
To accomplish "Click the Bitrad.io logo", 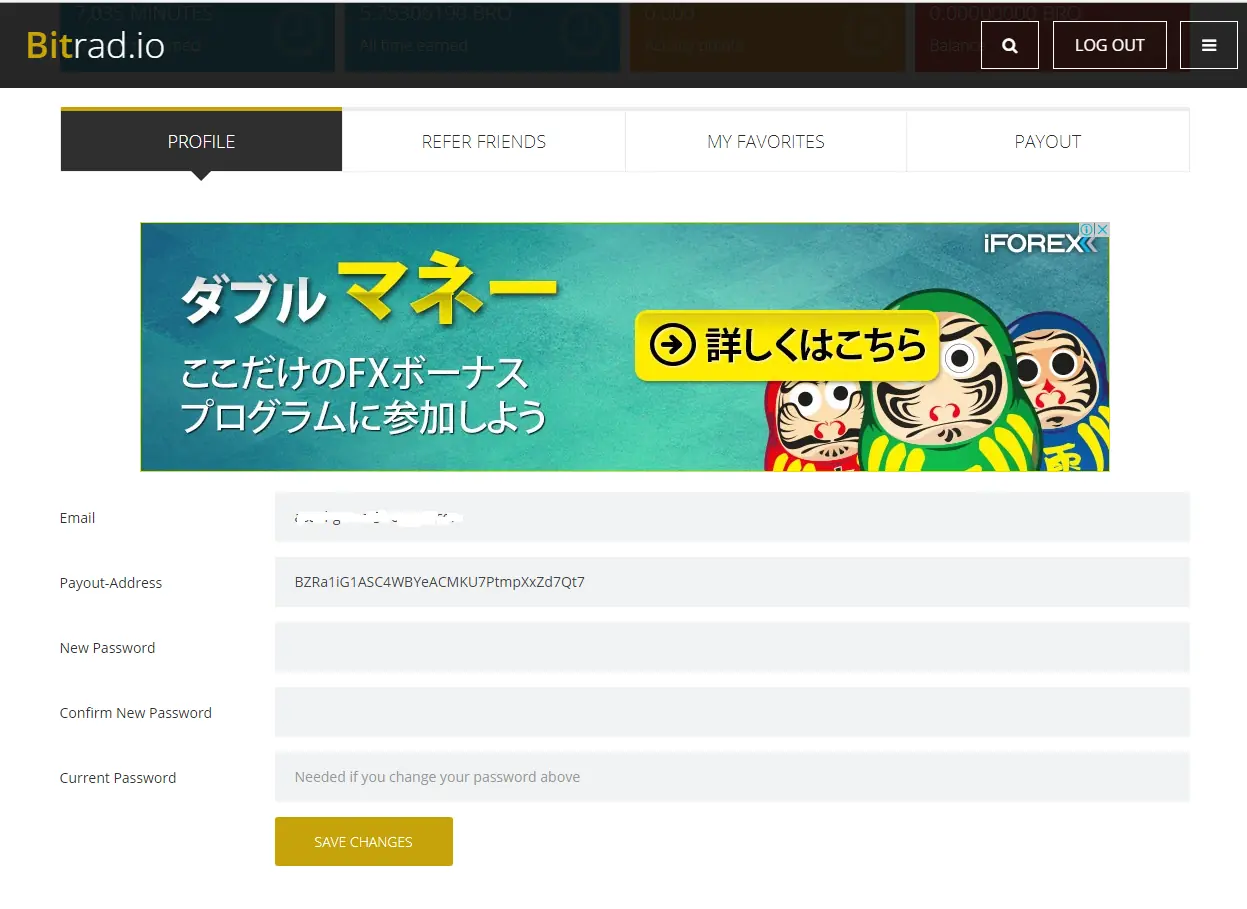I will click(96, 45).
